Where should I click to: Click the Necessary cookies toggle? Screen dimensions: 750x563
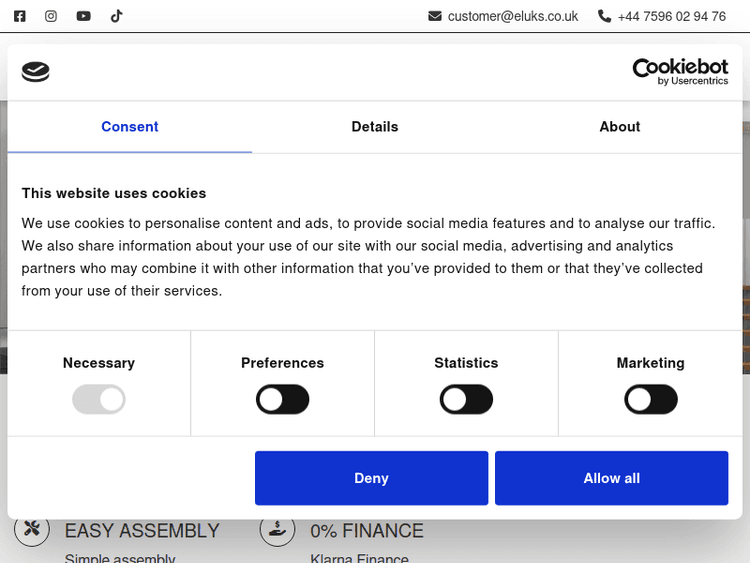(99, 400)
